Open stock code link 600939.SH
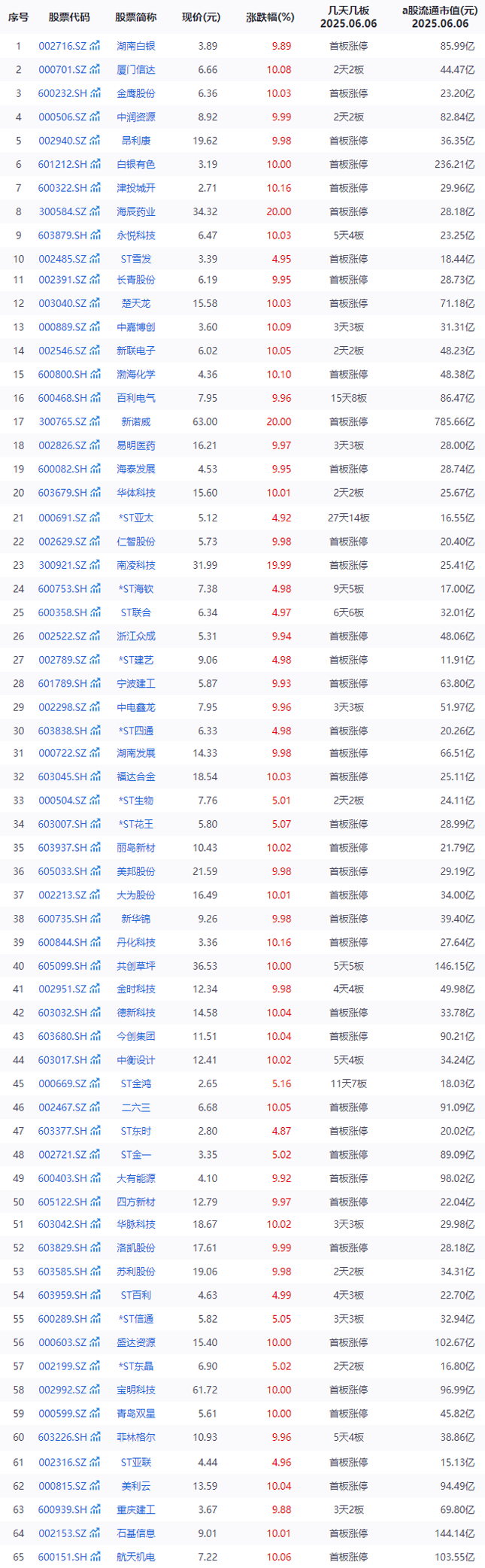The image size is (485, 1568). tap(62, 1509)
